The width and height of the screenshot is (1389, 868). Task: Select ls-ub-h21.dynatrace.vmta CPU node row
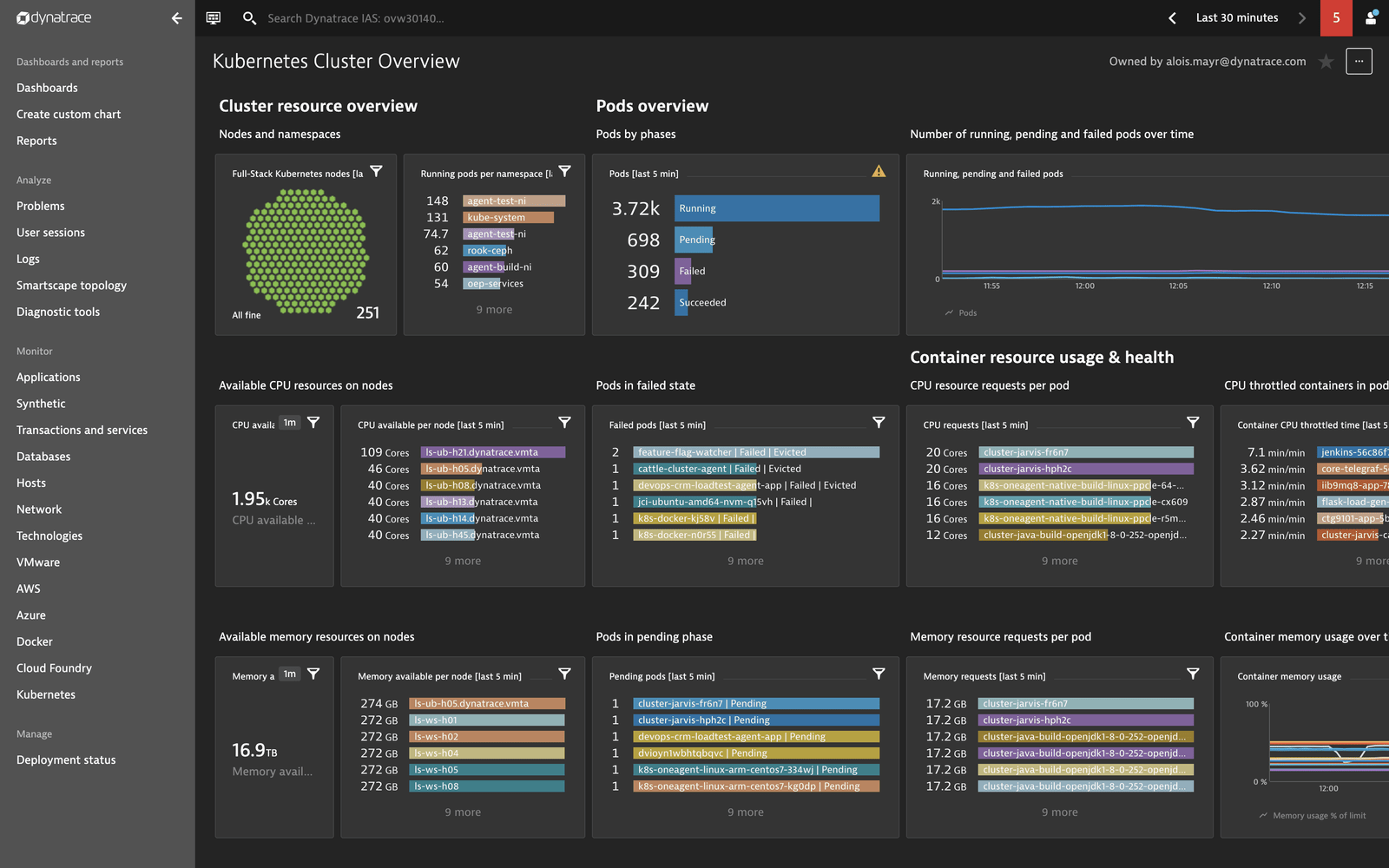coord(463,452)
